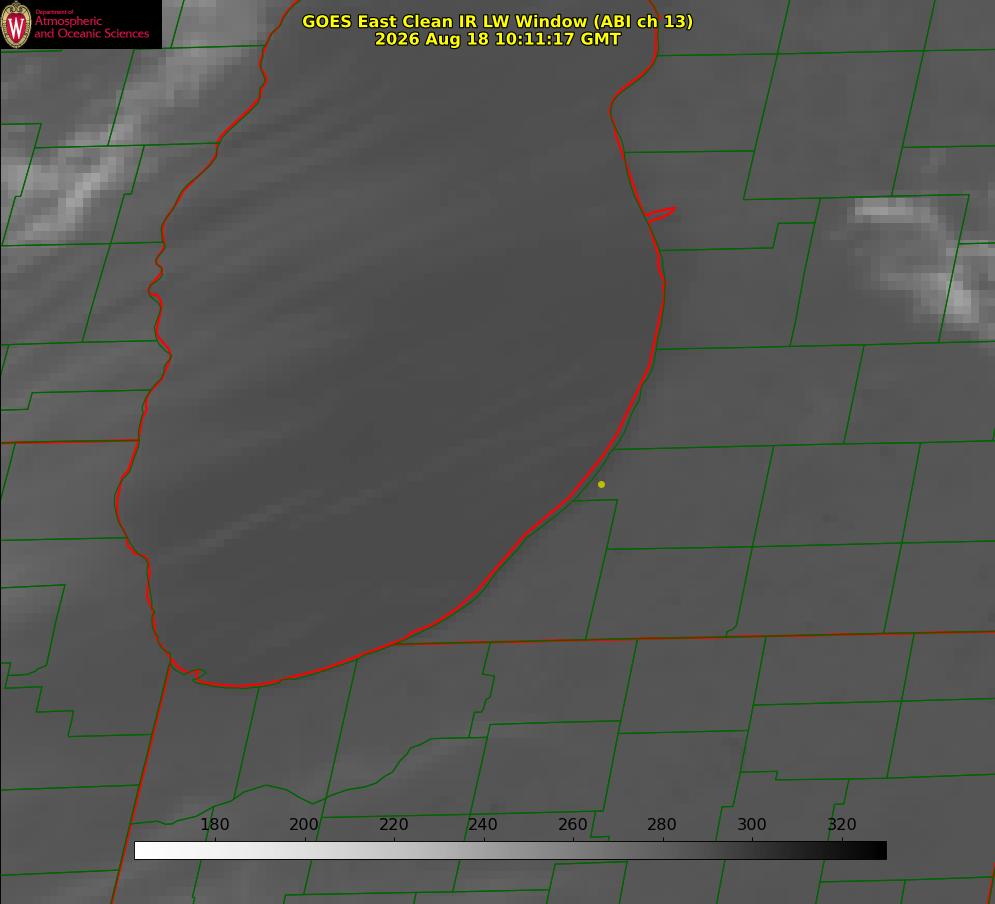The image size is (995, 904).
Task: Select the 280 temperature scale label
Action: [662, 824]
